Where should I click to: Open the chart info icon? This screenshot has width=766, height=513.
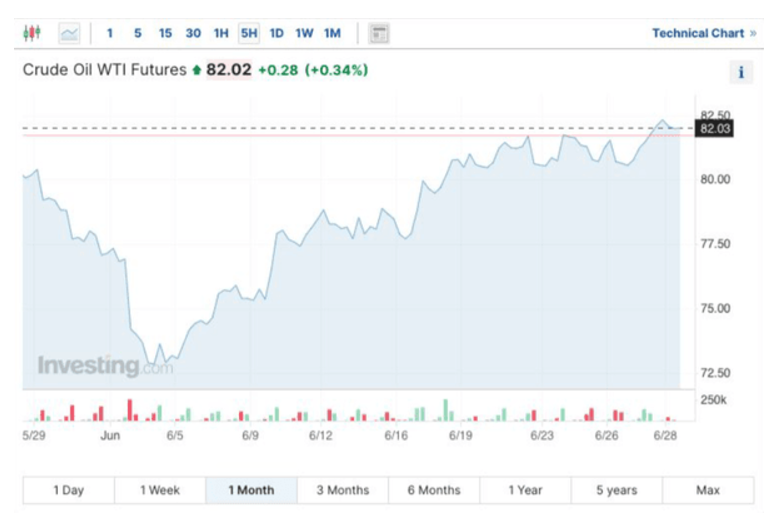click(x=740, y=72)
